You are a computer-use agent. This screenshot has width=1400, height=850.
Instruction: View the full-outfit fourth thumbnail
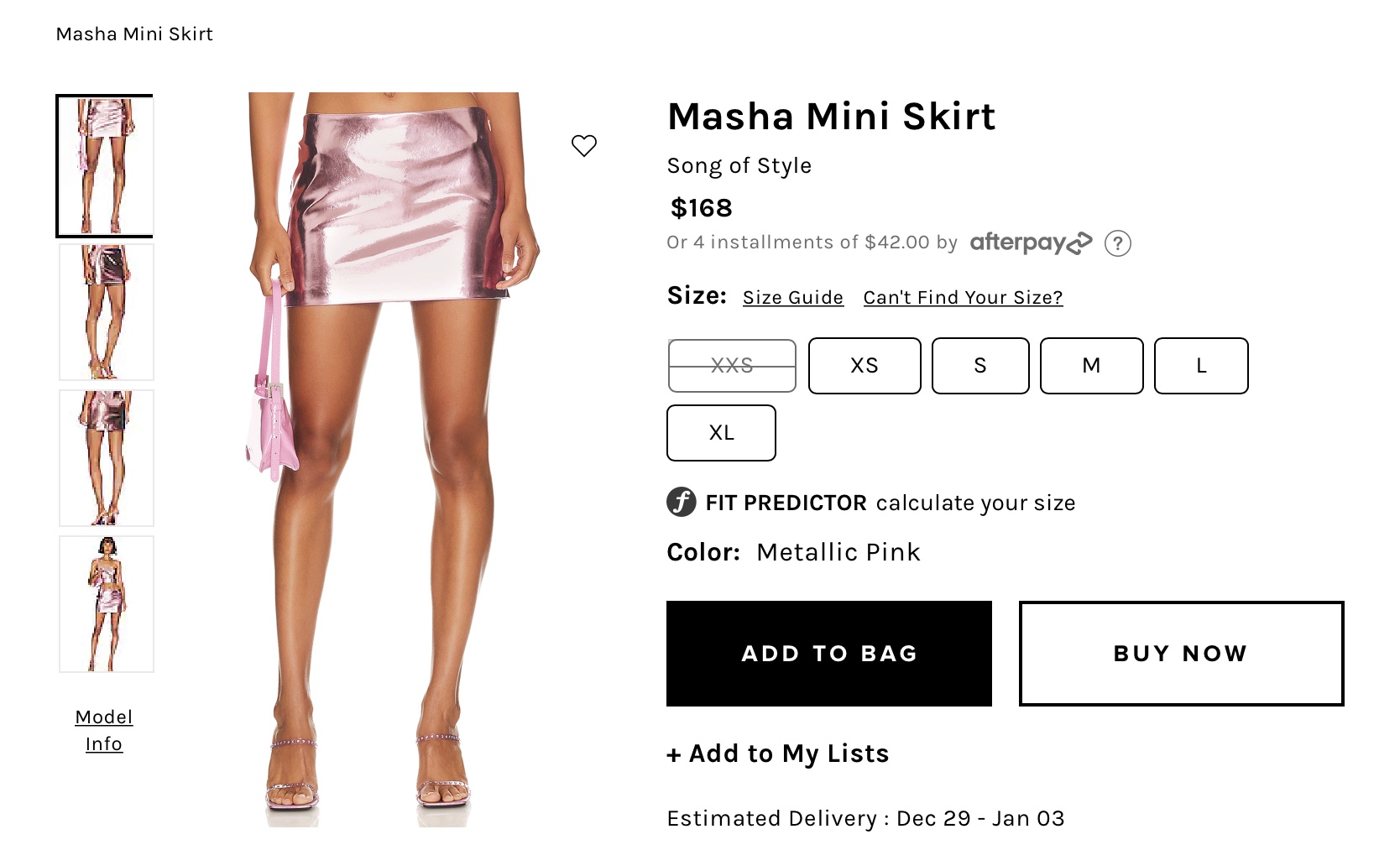(x=107, y=604)
